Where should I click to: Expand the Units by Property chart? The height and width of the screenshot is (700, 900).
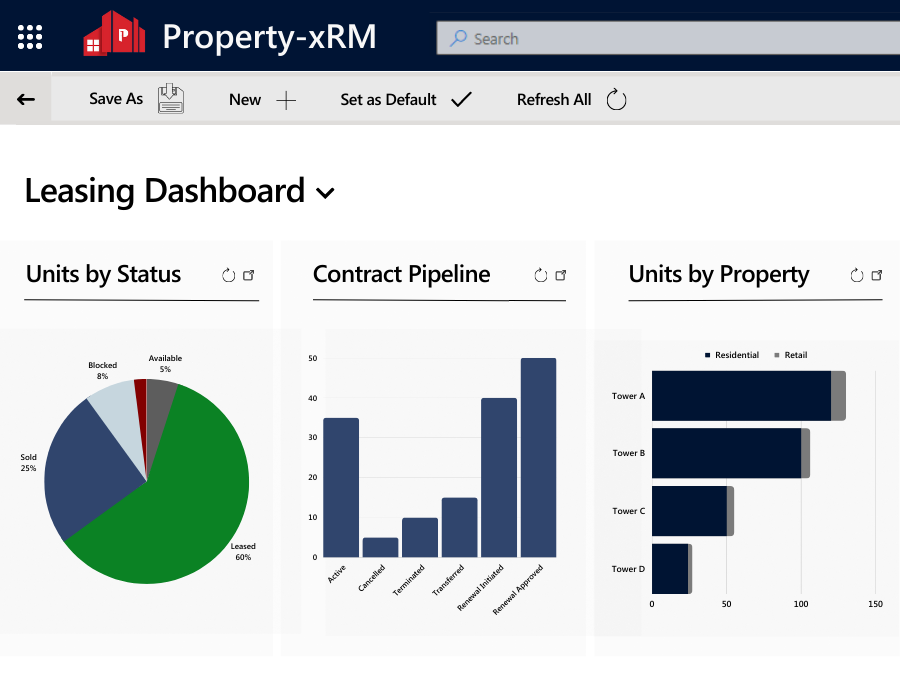pos(877,275)
